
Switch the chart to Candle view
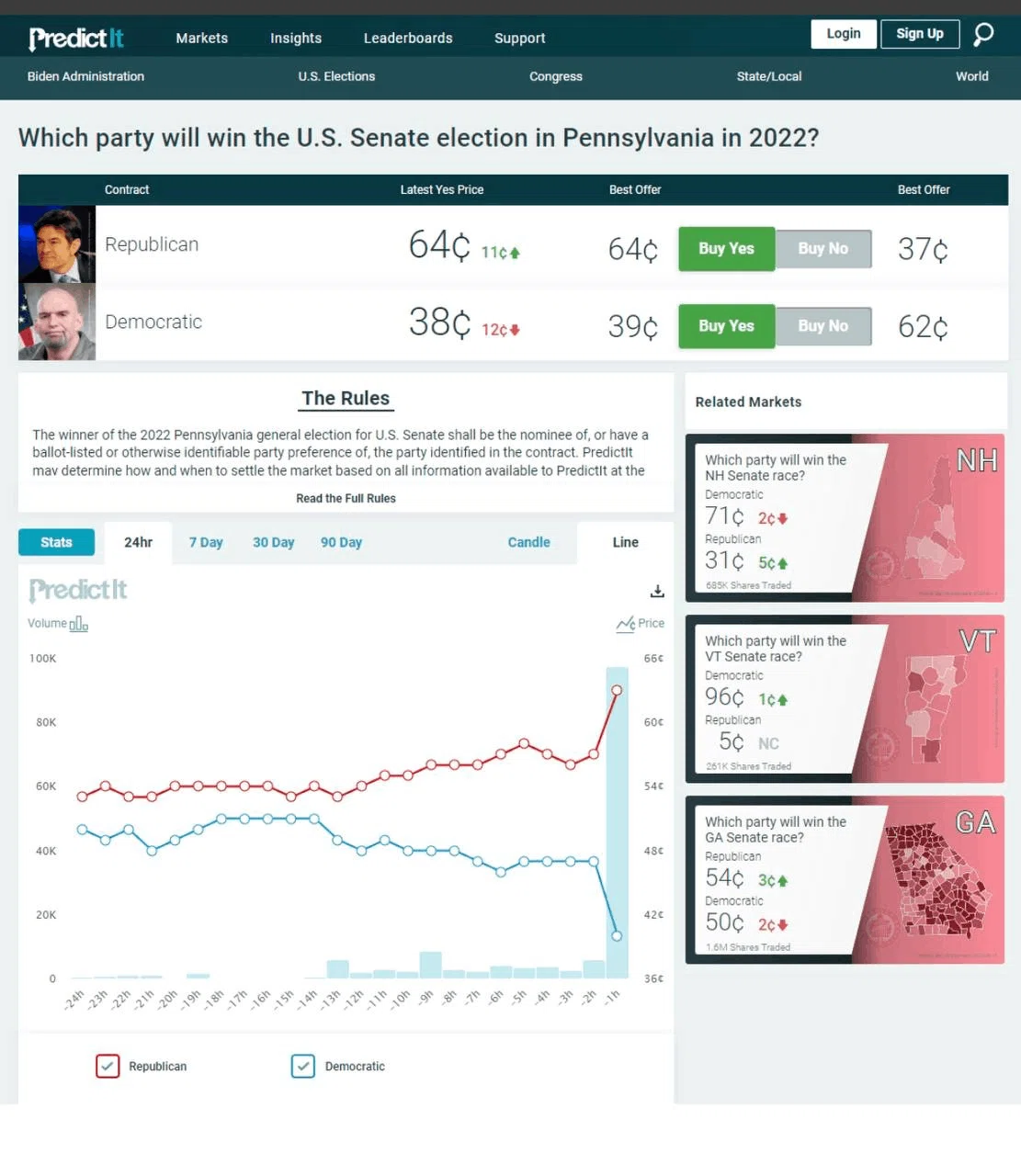[x=529, y=542]
